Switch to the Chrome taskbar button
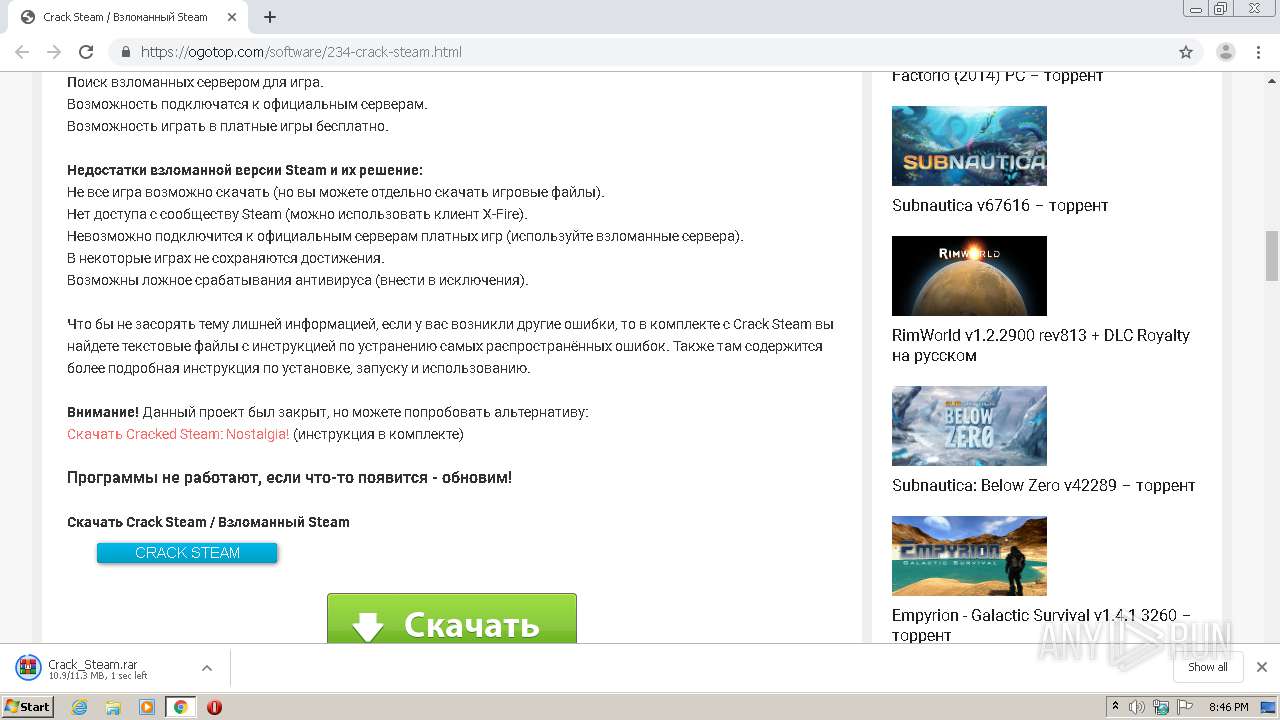The width and height of the screenshot is (1280, 720). 181,707
